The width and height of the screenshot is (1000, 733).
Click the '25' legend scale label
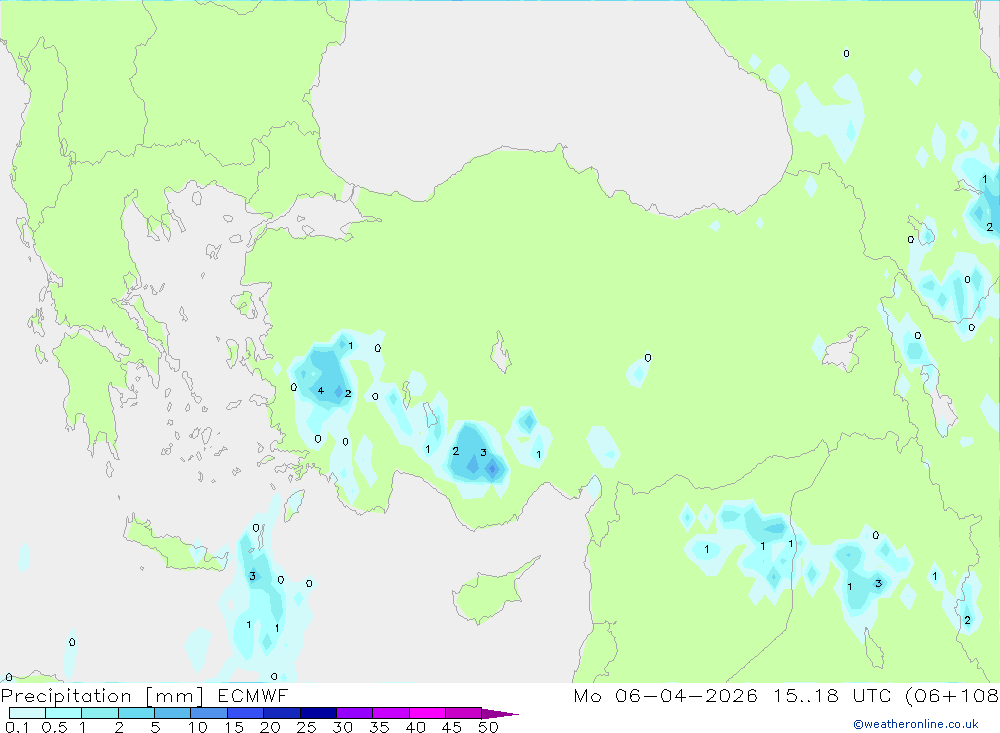[x=306, y=727]
